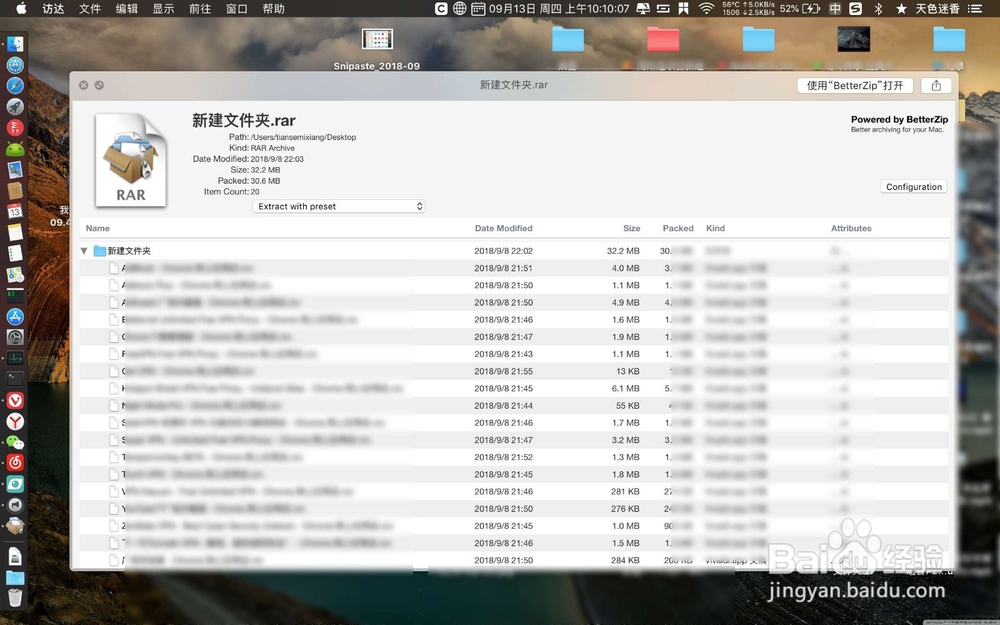Launch Vivaldi browser from the Dock

tap(15, 400)
